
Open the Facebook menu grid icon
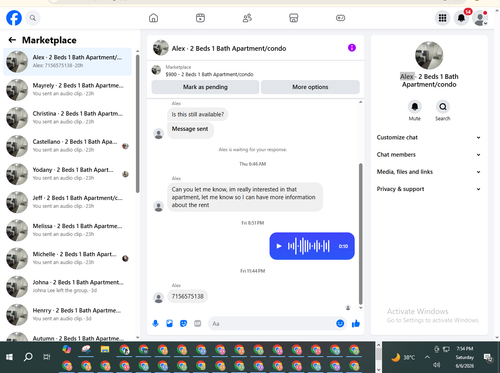point(442,18)
